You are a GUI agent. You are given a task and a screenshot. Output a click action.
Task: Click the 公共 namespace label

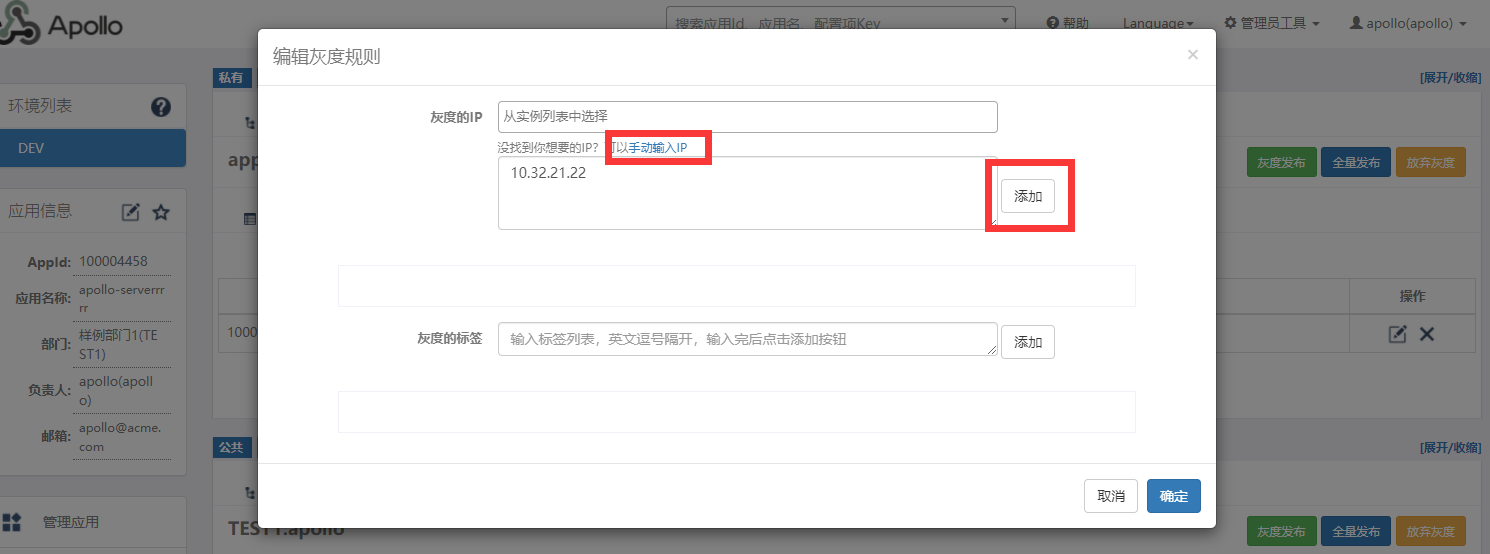click(x=231, y=447)
